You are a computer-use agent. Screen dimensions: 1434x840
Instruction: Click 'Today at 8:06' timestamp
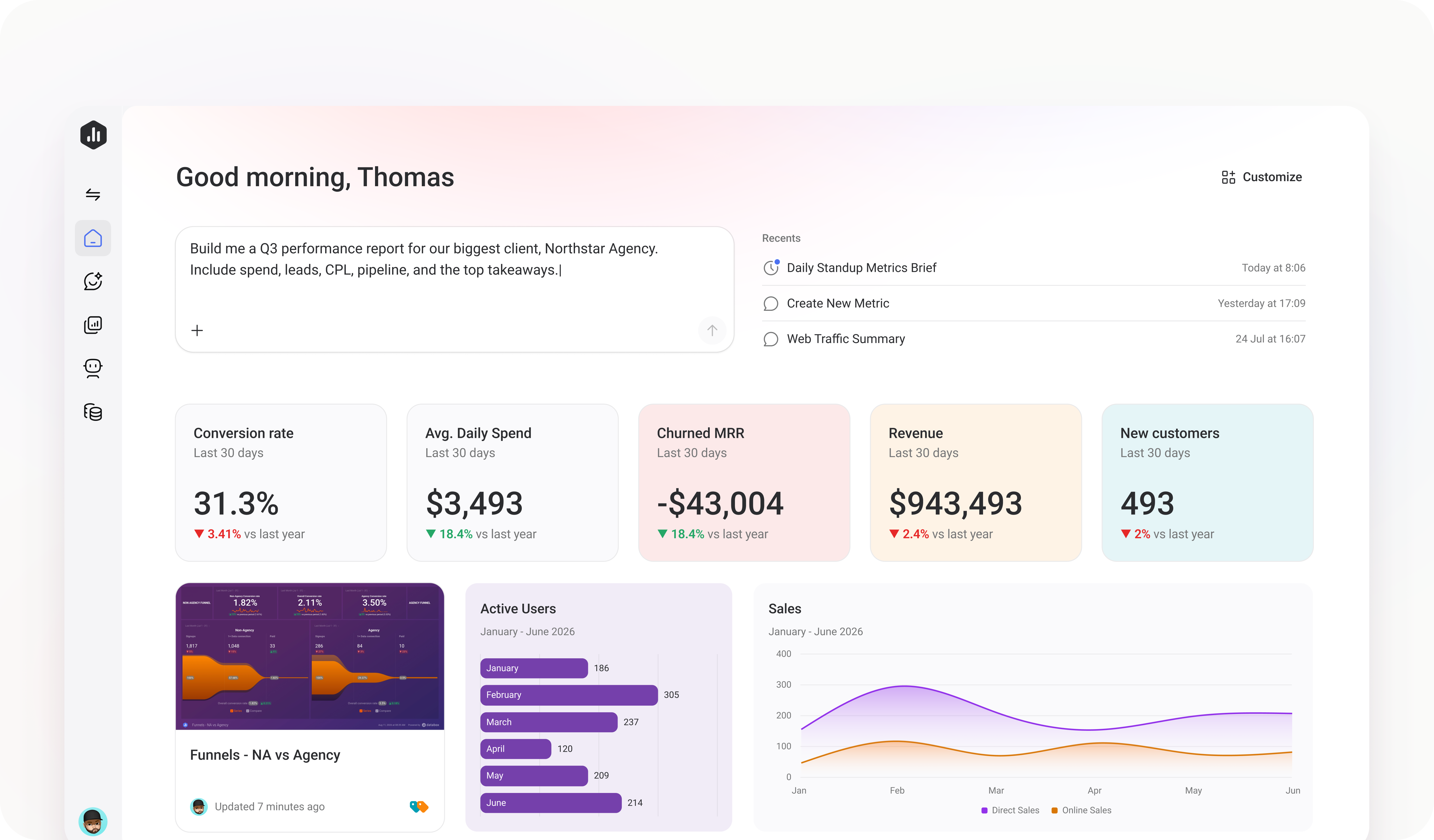1274,268
